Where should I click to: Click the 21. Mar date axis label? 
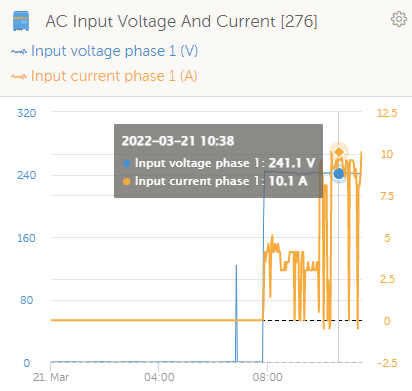click(51, 377)
